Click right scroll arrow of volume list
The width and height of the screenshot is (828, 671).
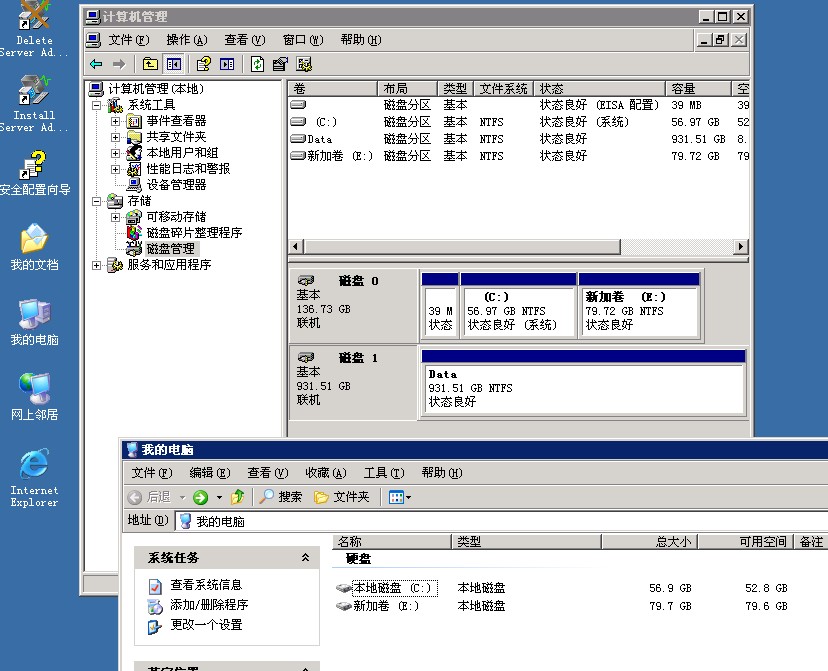pos(741,247)
